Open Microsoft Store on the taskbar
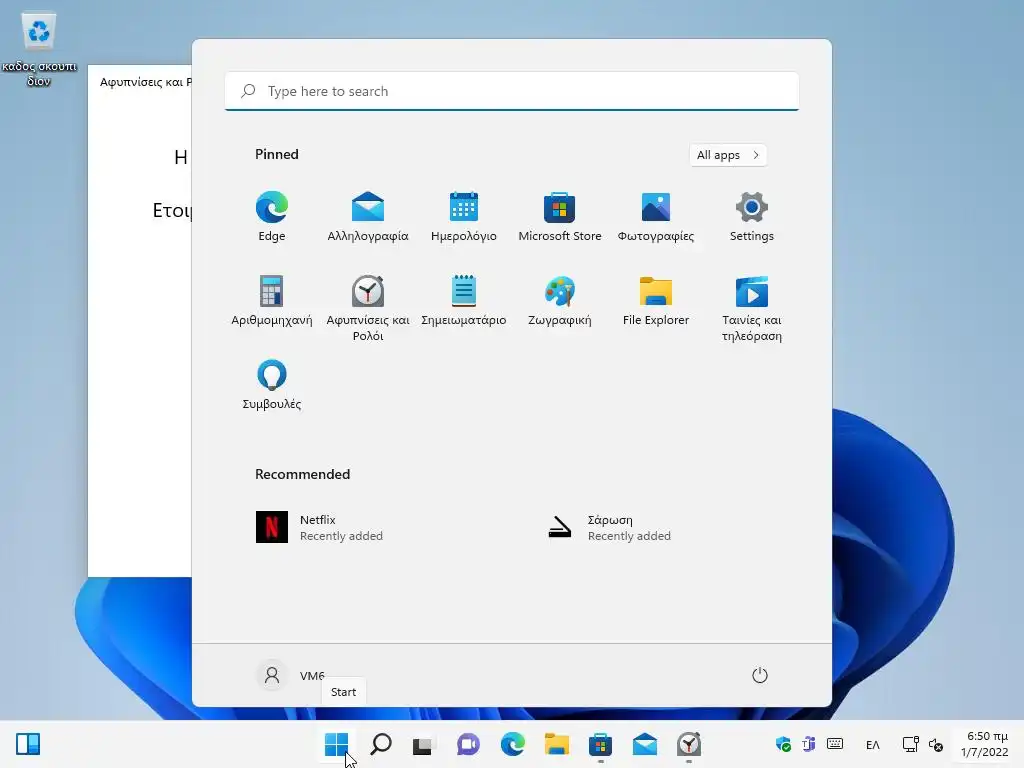 [600, 744]
